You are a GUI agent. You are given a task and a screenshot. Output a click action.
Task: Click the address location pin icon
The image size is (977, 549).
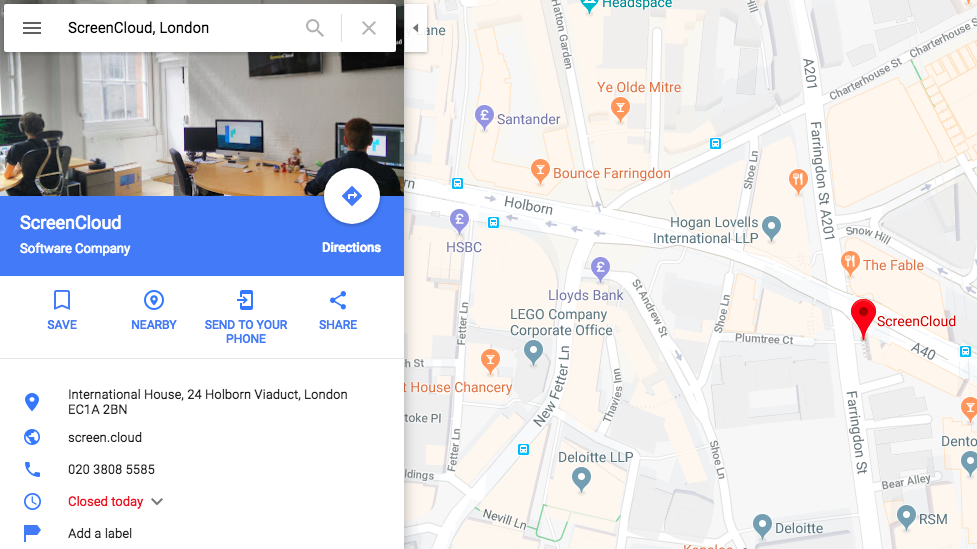(32, 401)
